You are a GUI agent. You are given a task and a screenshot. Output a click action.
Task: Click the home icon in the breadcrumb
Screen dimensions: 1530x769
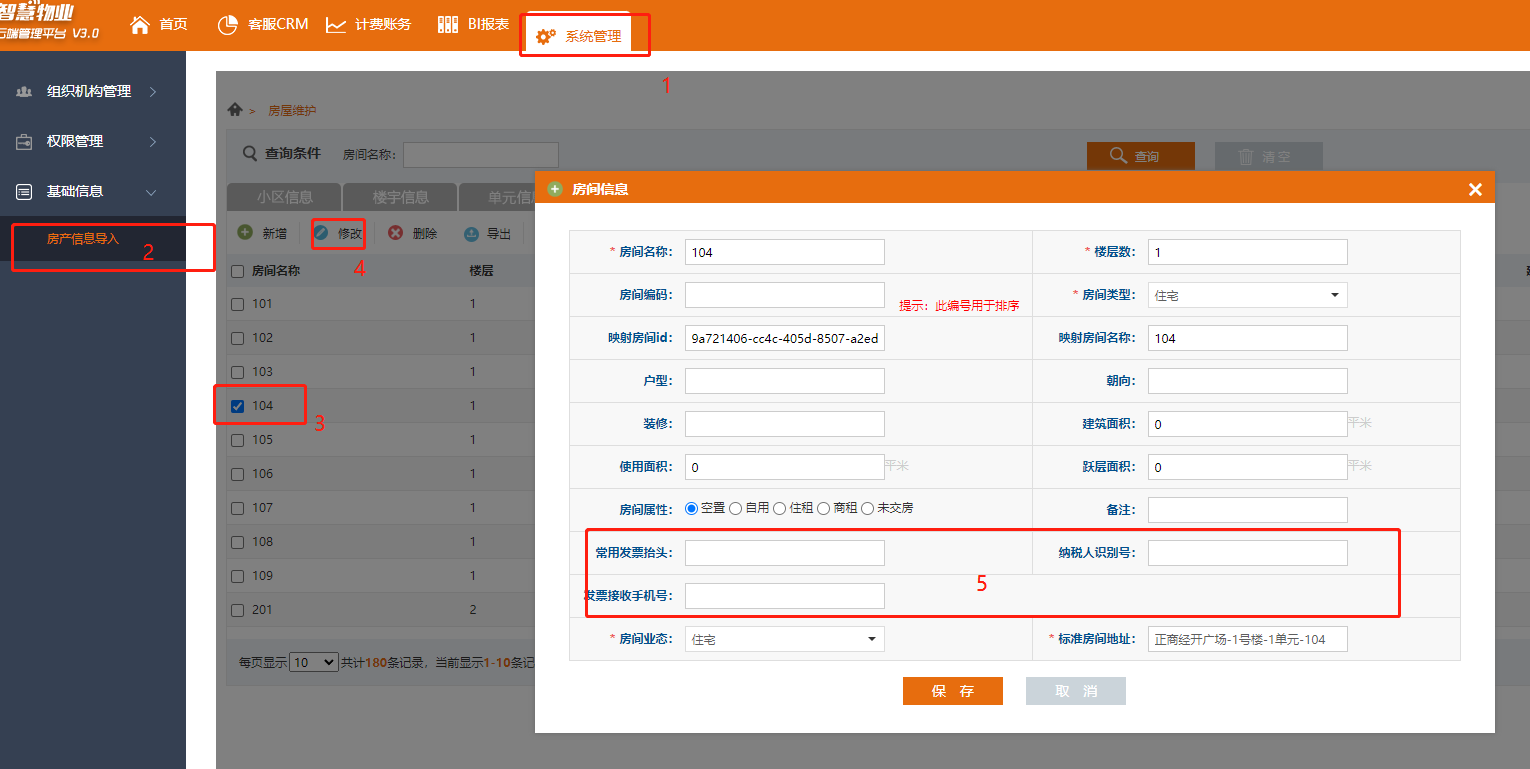click(x=235, y=109)
